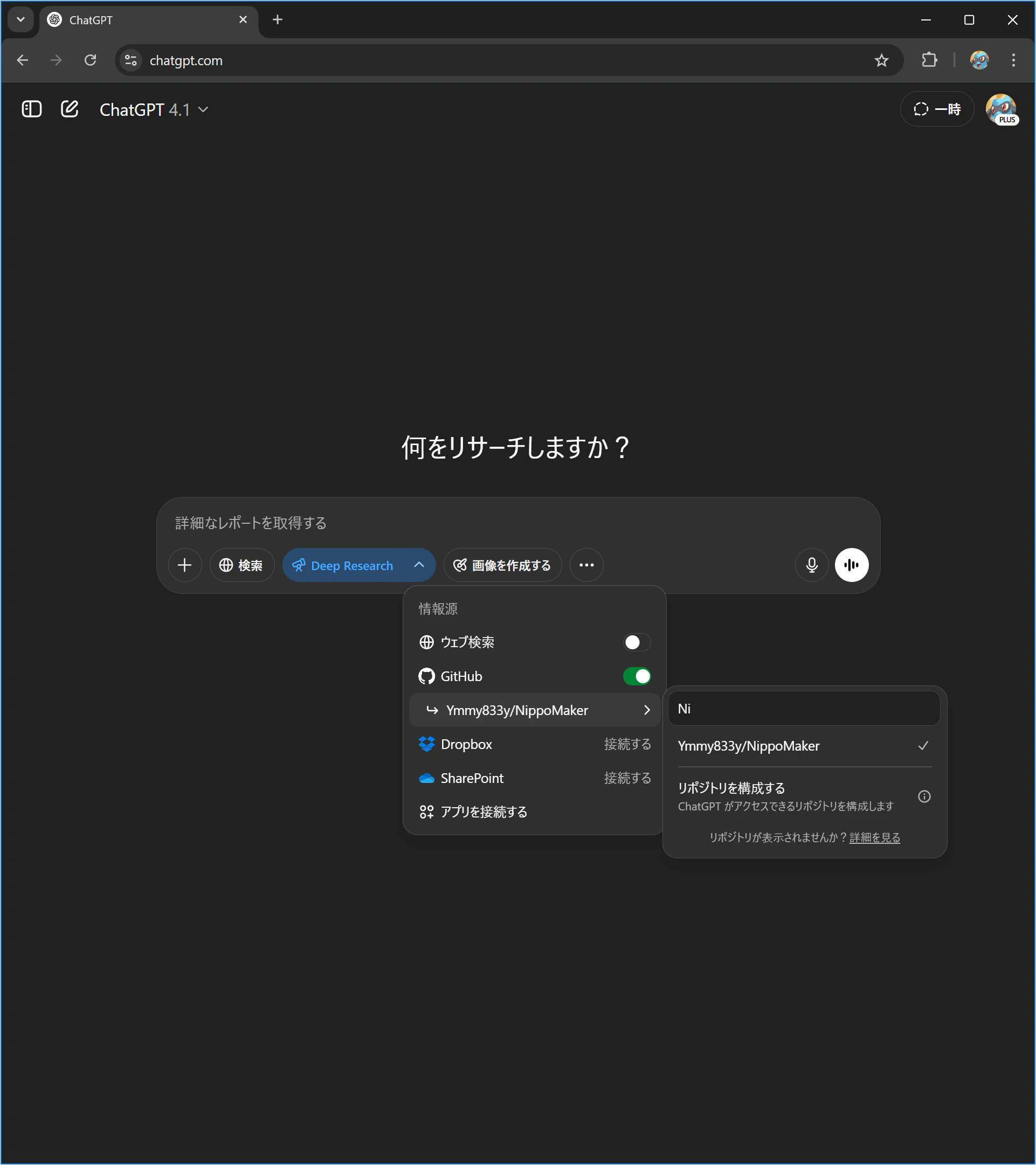Select the ChatGPT browser tab
Image resolution: width=1036 pixels, height=1165 pixels.
point(148,20)
